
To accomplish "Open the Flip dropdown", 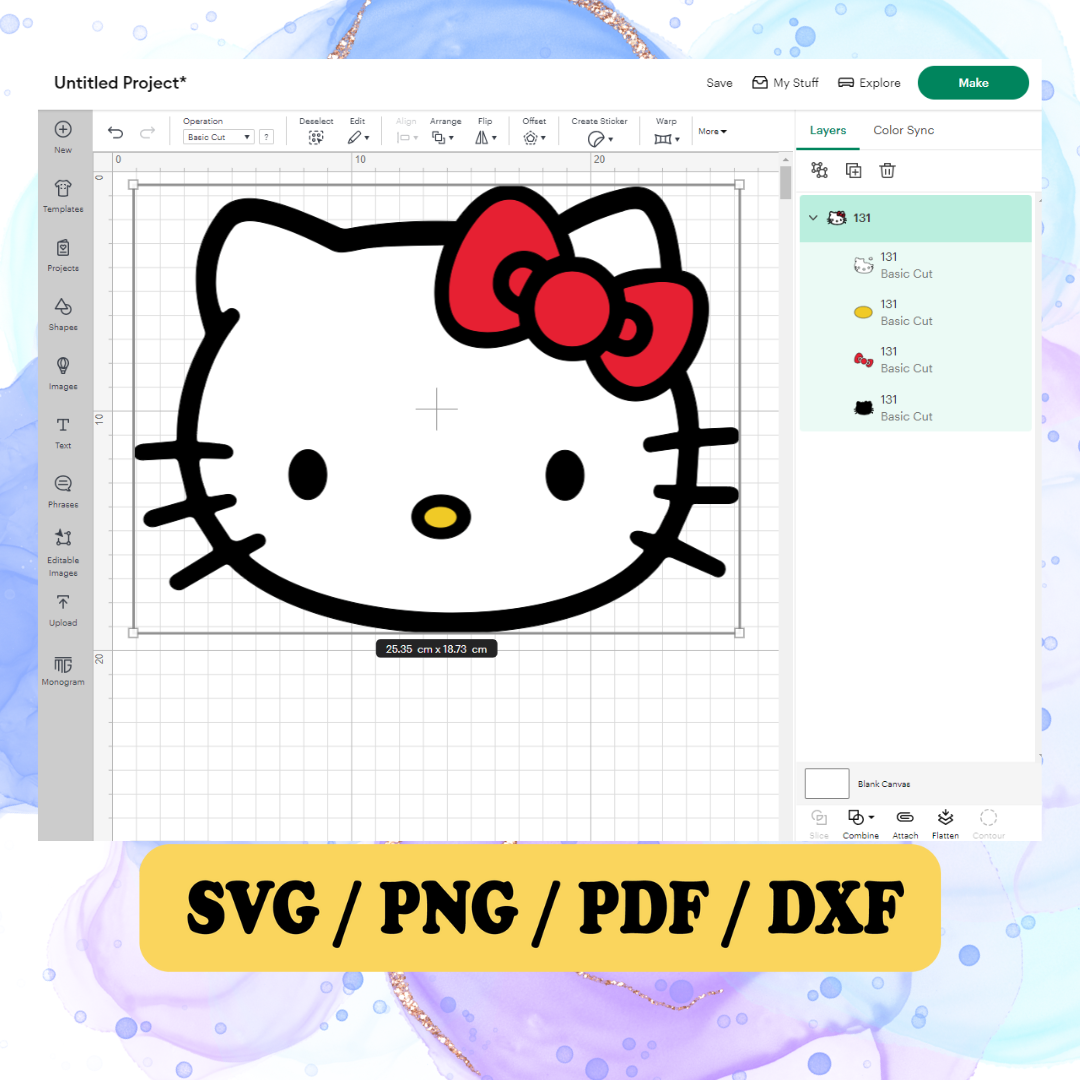I will 486,138.
